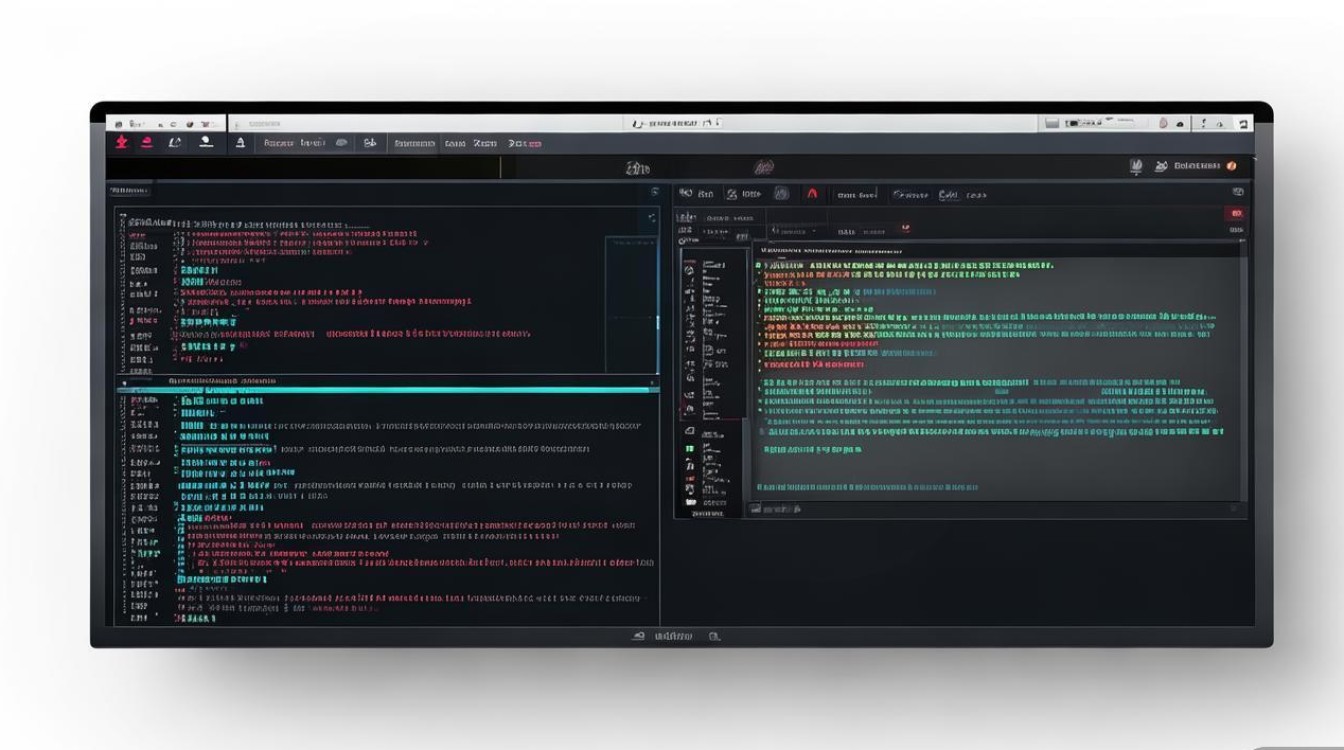Click the pink star icon in the top toolbar
This screenshot has height=750, width=1344.
point(120,142)
